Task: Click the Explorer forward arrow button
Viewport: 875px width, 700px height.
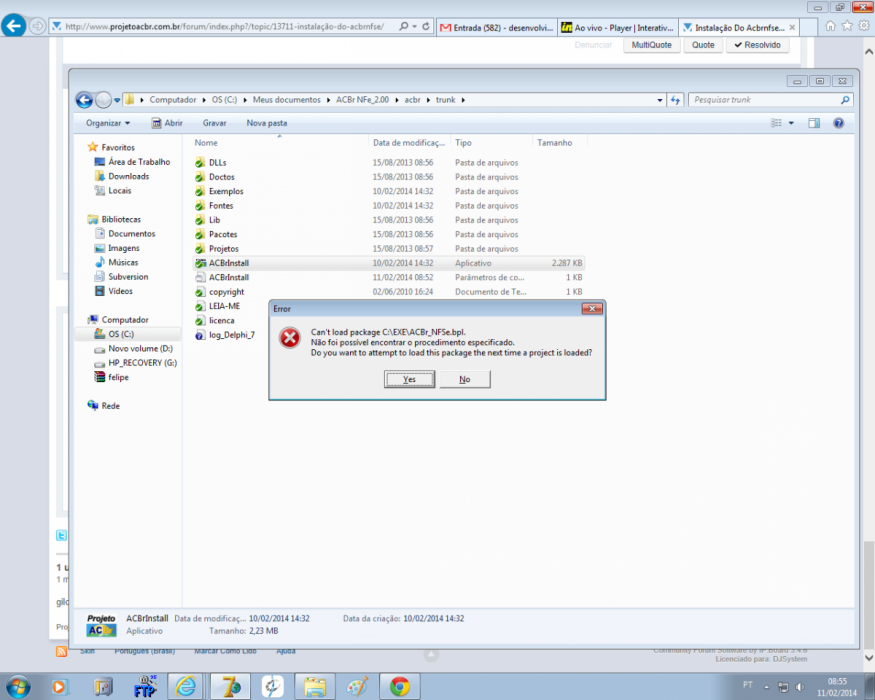Action: coord(103,100)
